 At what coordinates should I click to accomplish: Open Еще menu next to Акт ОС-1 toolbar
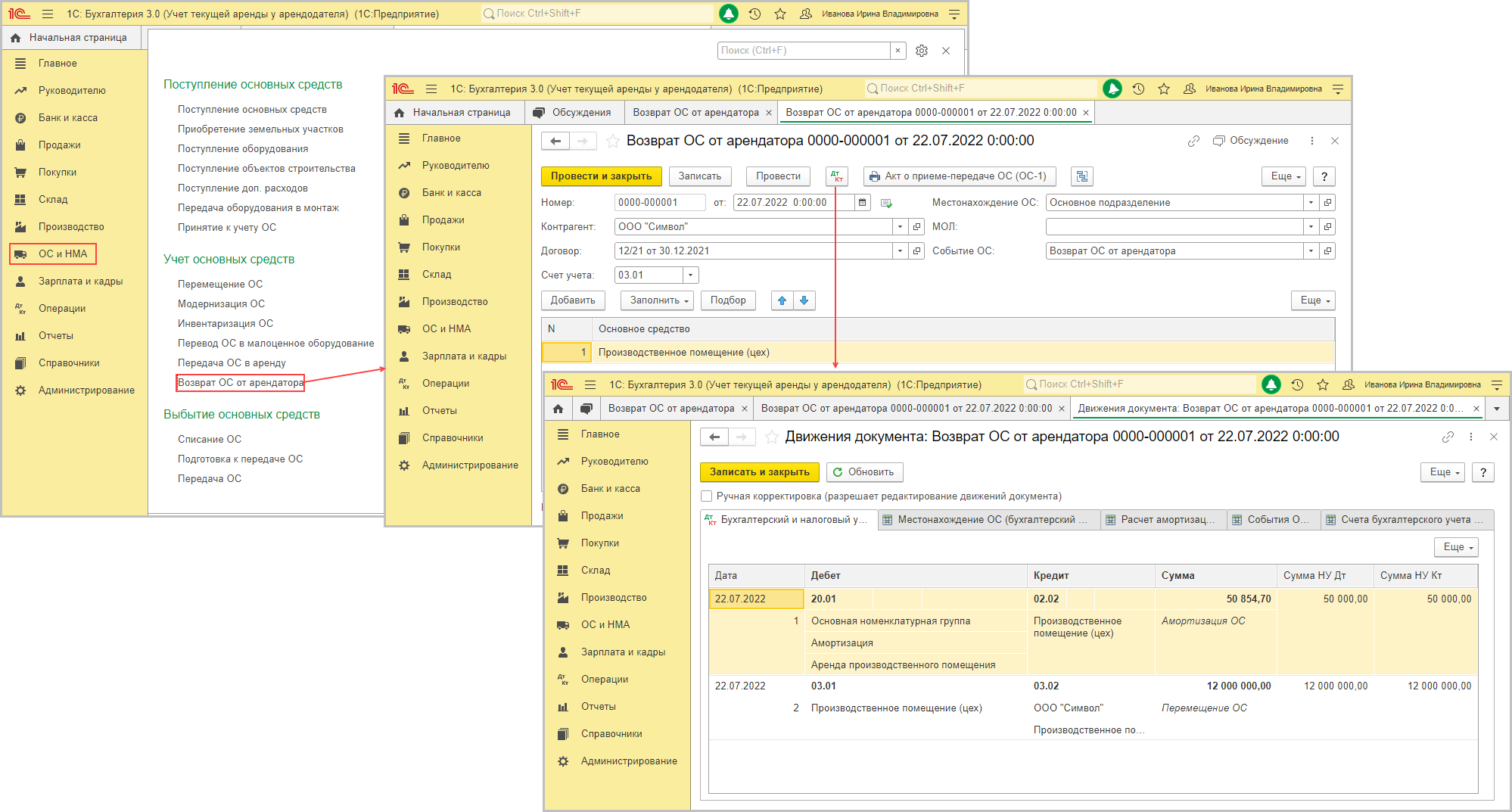1283,176
